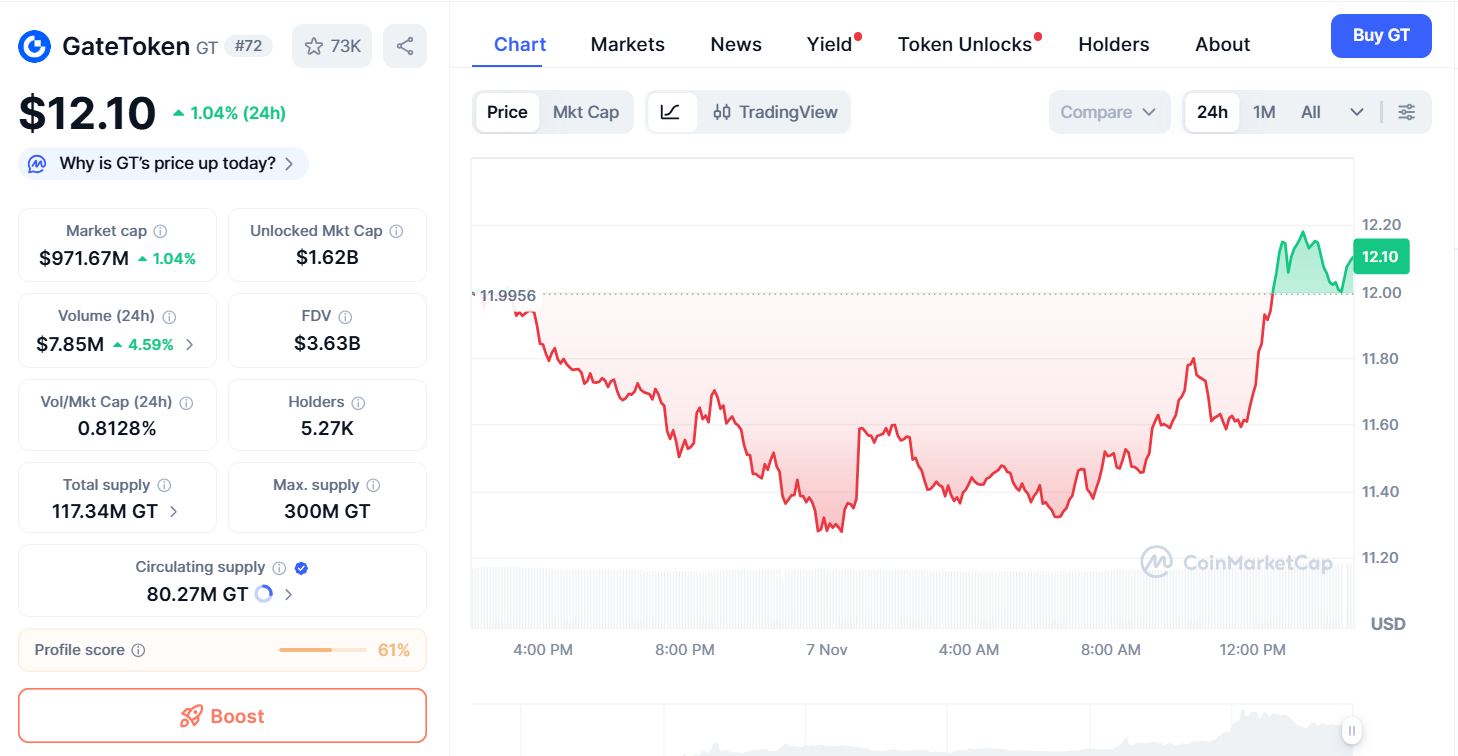Image resolution: width=1458 pixels, height=756 pixels.
Task: Select the line chart view icon
Action: 671,112
